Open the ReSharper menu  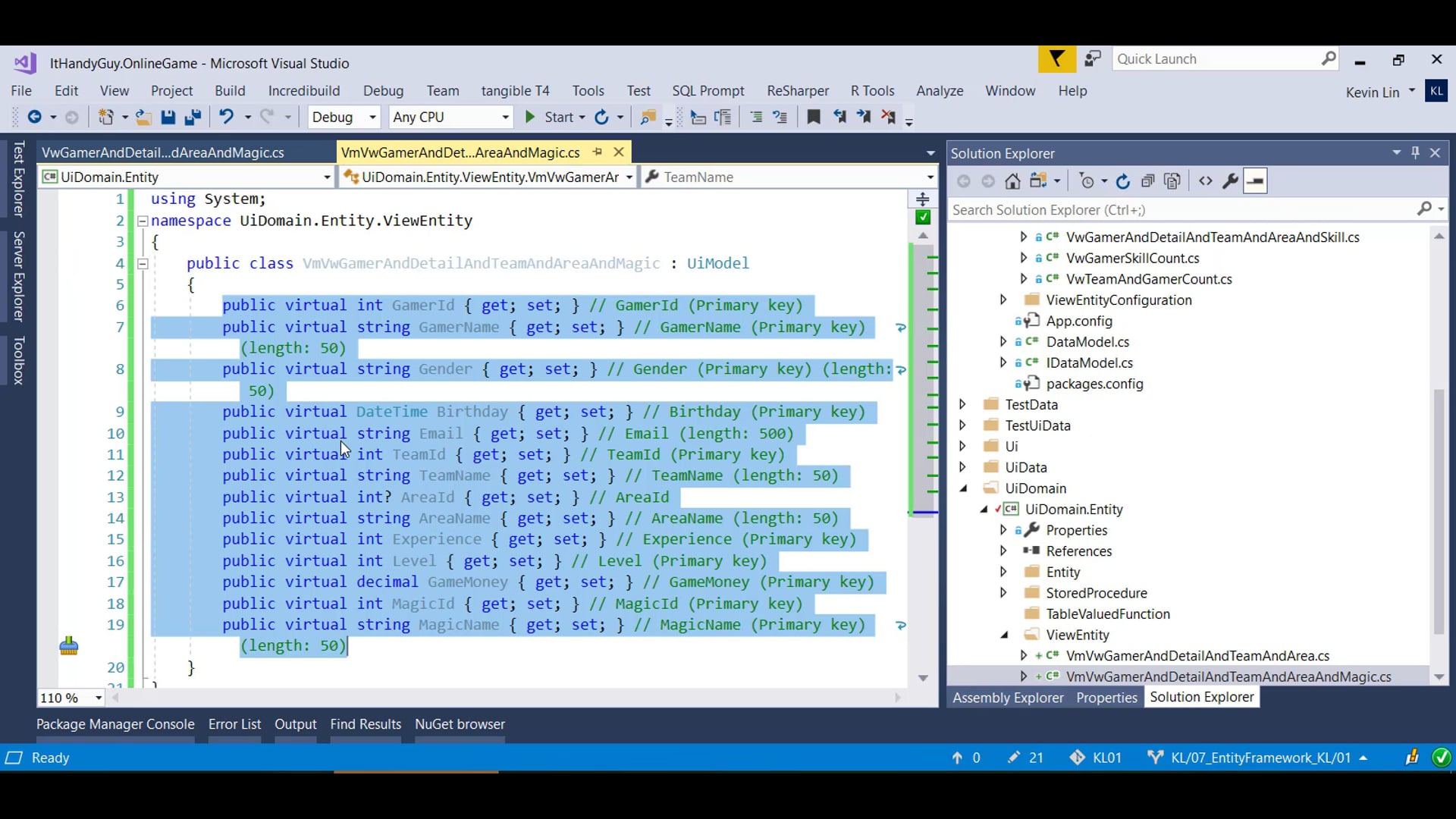coord(797,91)
